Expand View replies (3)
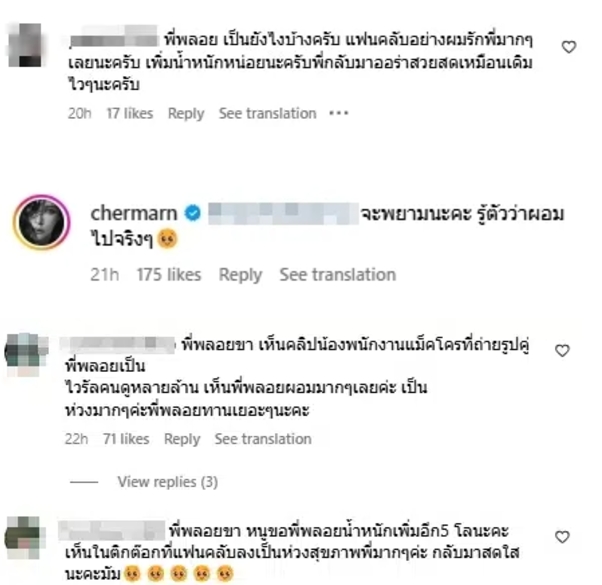Image resolution: width=602 pixels, height=585 pixels. (168, 482)
